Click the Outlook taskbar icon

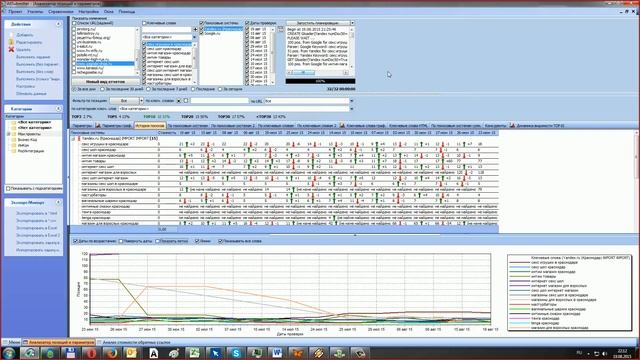point(132,353)
